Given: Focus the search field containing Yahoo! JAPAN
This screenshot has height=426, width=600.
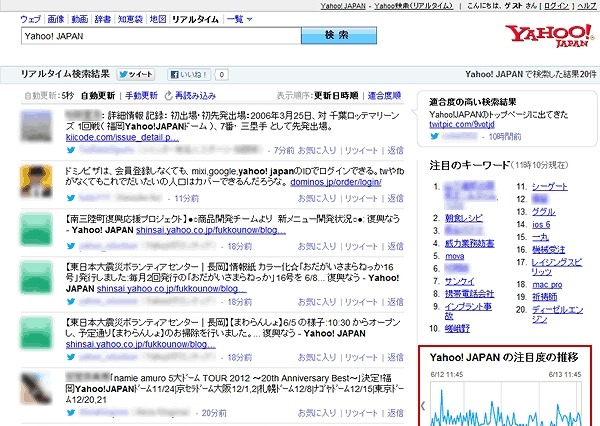Looking at the screenshot, I should (161, 36).
